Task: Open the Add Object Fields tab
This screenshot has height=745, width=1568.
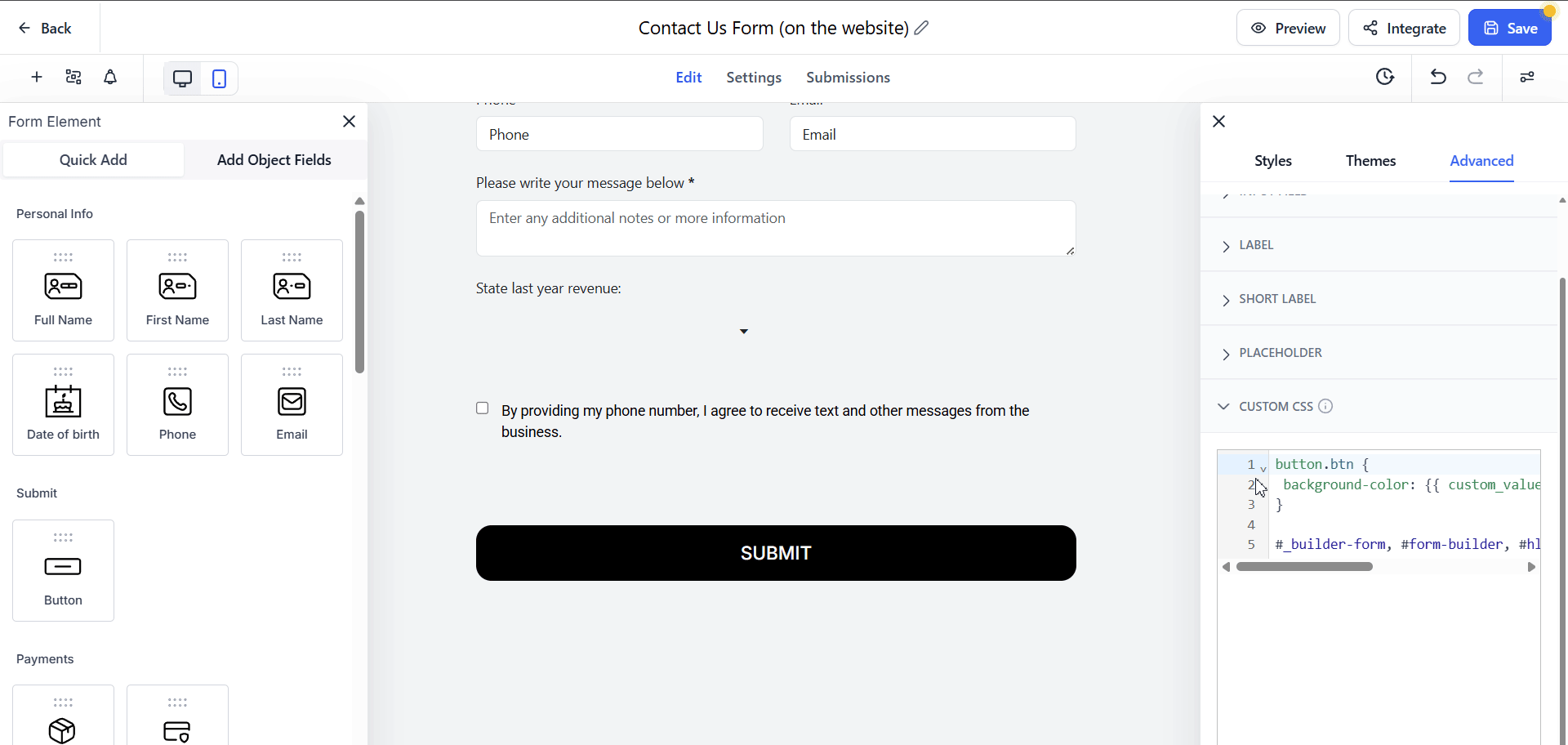Action: coord(274,160)
